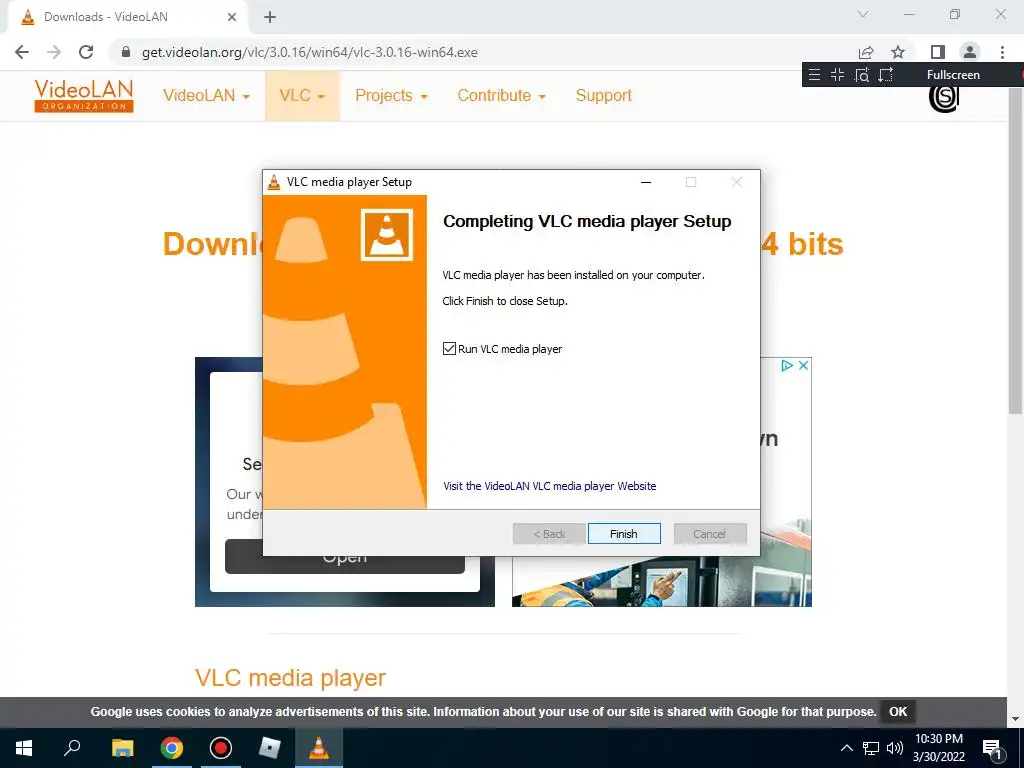The width and height of the screenshot is (1024, 768).
Task: Click Finish in VLC Setup
Action: click(x=624, y=534)
